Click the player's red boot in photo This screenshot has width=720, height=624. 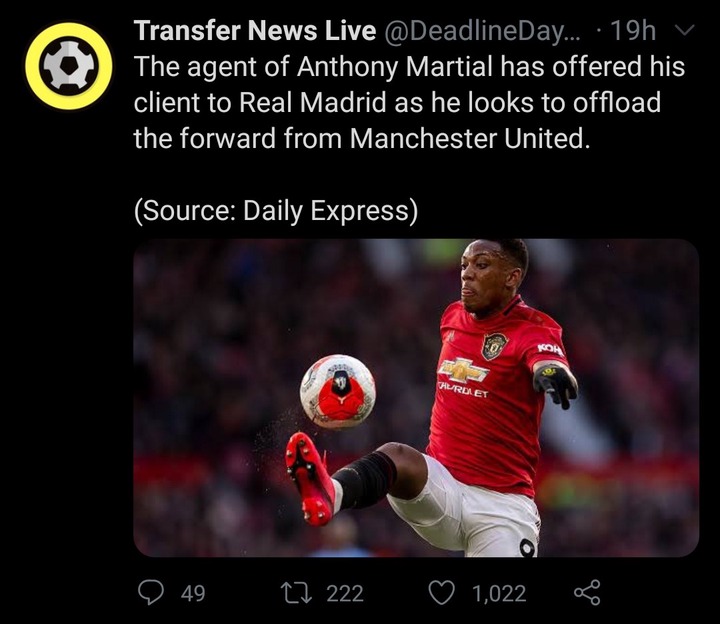[x=310, y=478]
